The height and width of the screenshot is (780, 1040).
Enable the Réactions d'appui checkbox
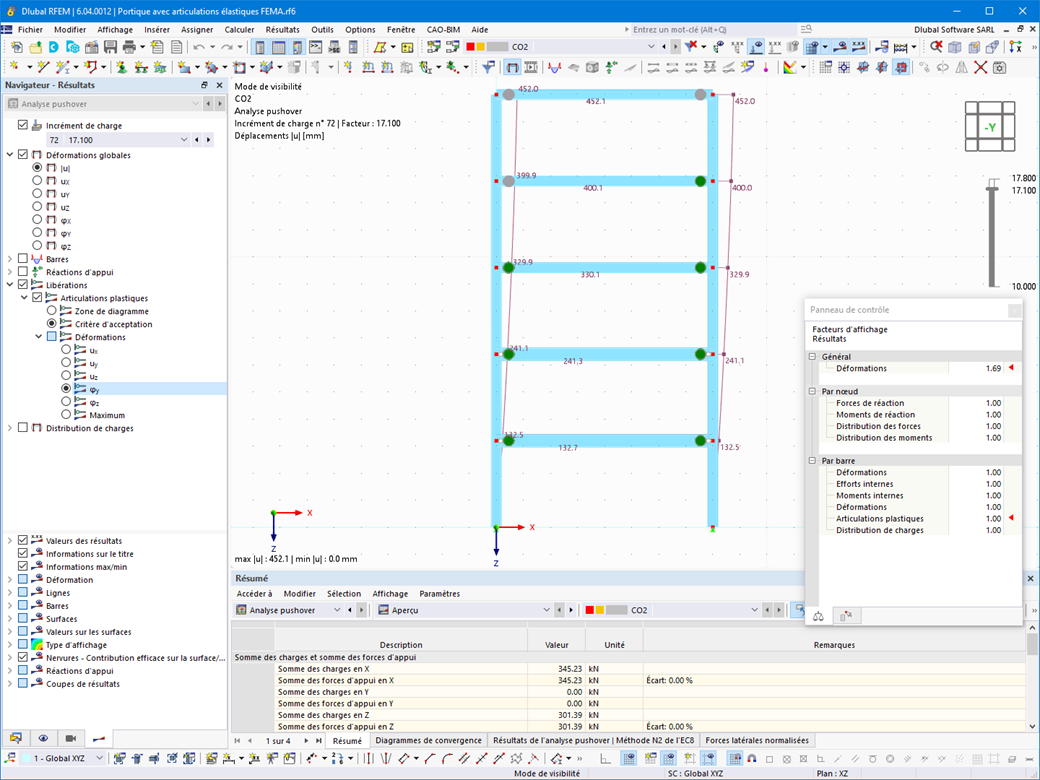point(23,271)
